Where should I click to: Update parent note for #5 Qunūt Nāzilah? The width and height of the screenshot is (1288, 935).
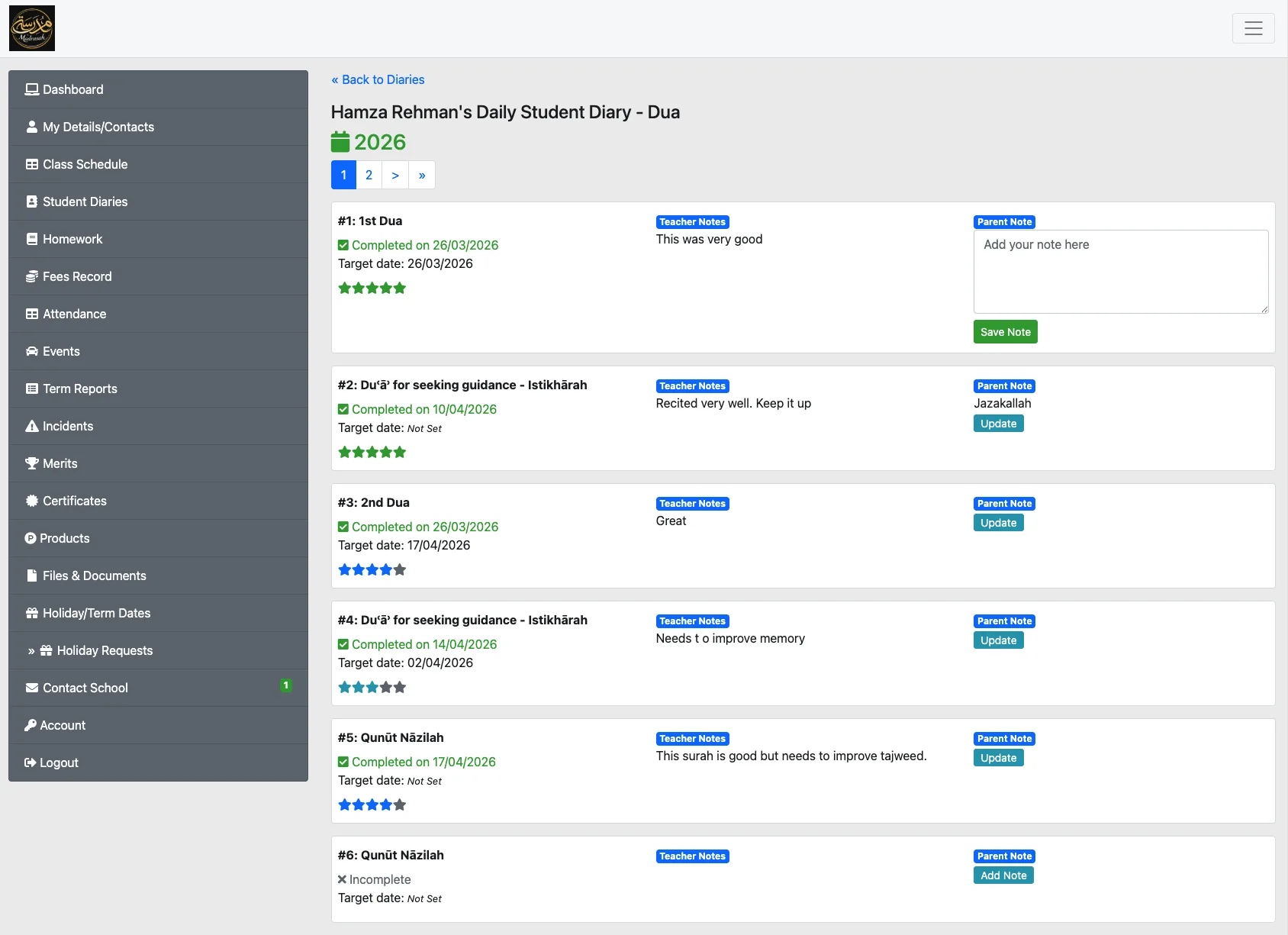[x=998, y=758]
